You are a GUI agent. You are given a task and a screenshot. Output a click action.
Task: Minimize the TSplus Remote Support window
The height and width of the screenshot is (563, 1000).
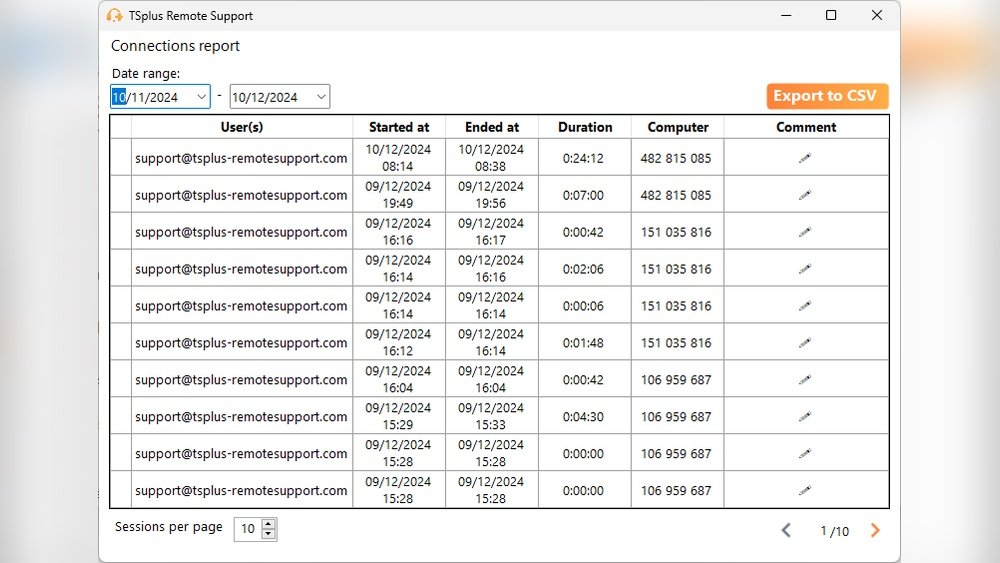coord(786,15)
